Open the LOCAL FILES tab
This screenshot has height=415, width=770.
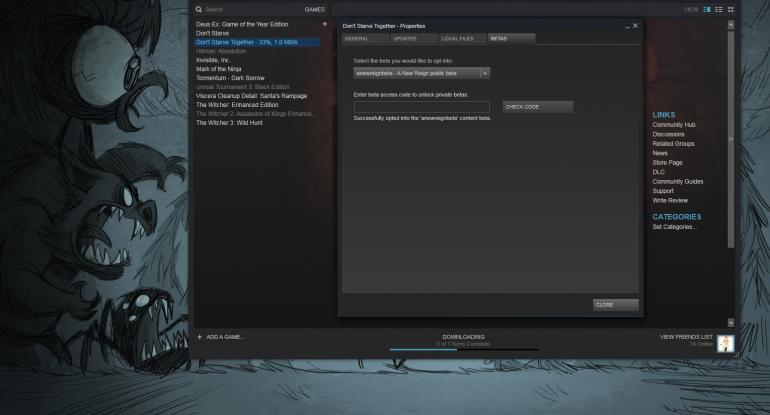tap(462, 38)
